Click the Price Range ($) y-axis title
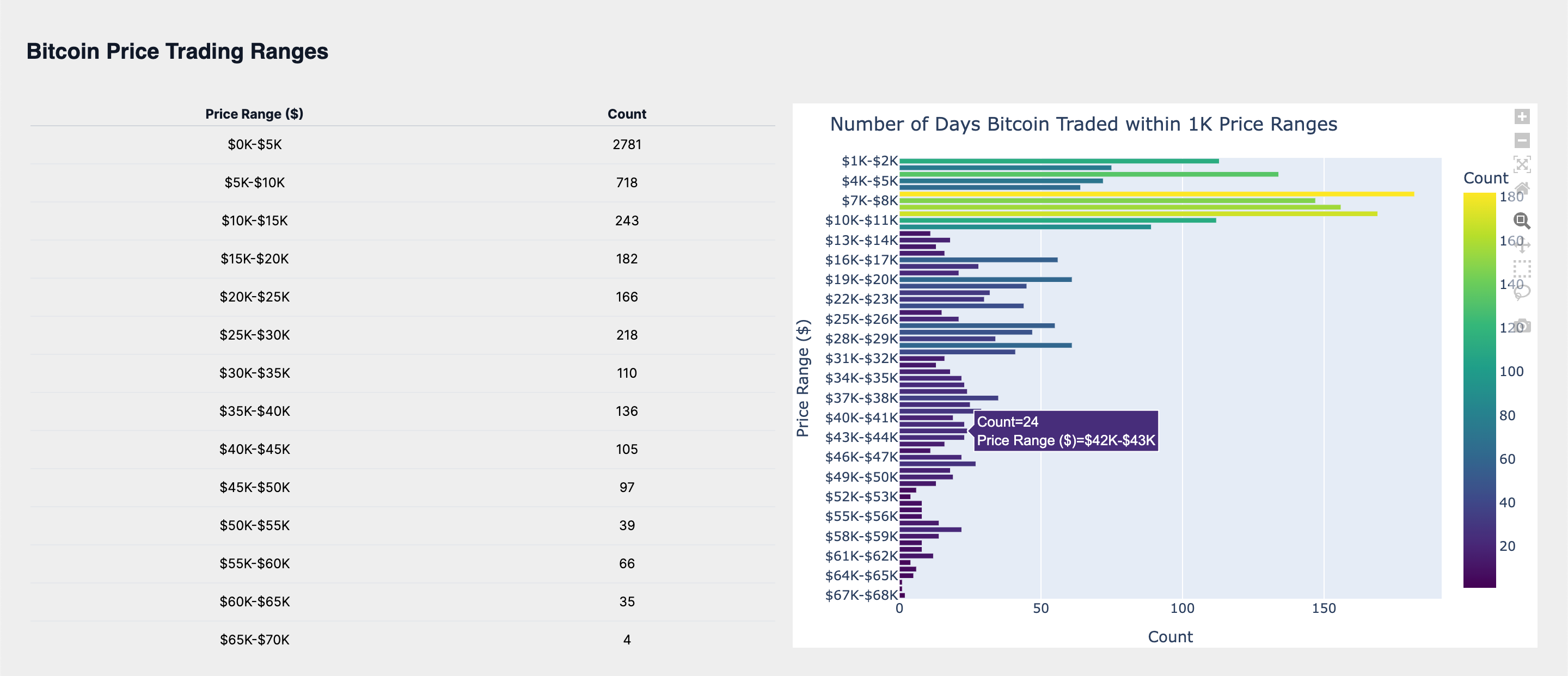1568x676 pixels. pyautogui.click(x=803, y=378)
